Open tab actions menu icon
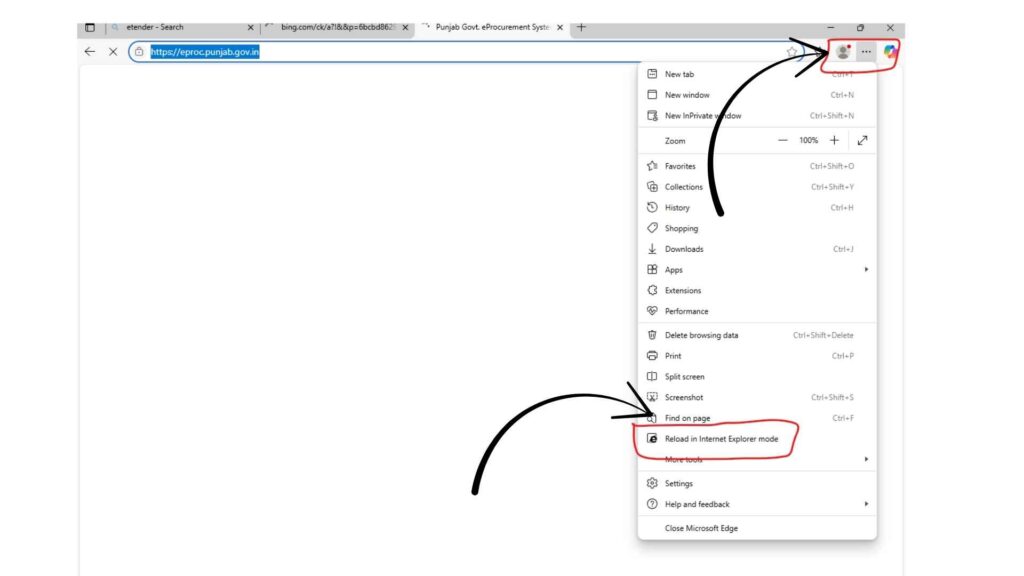Screen dimensions: 1024x576 pos(90,27)
